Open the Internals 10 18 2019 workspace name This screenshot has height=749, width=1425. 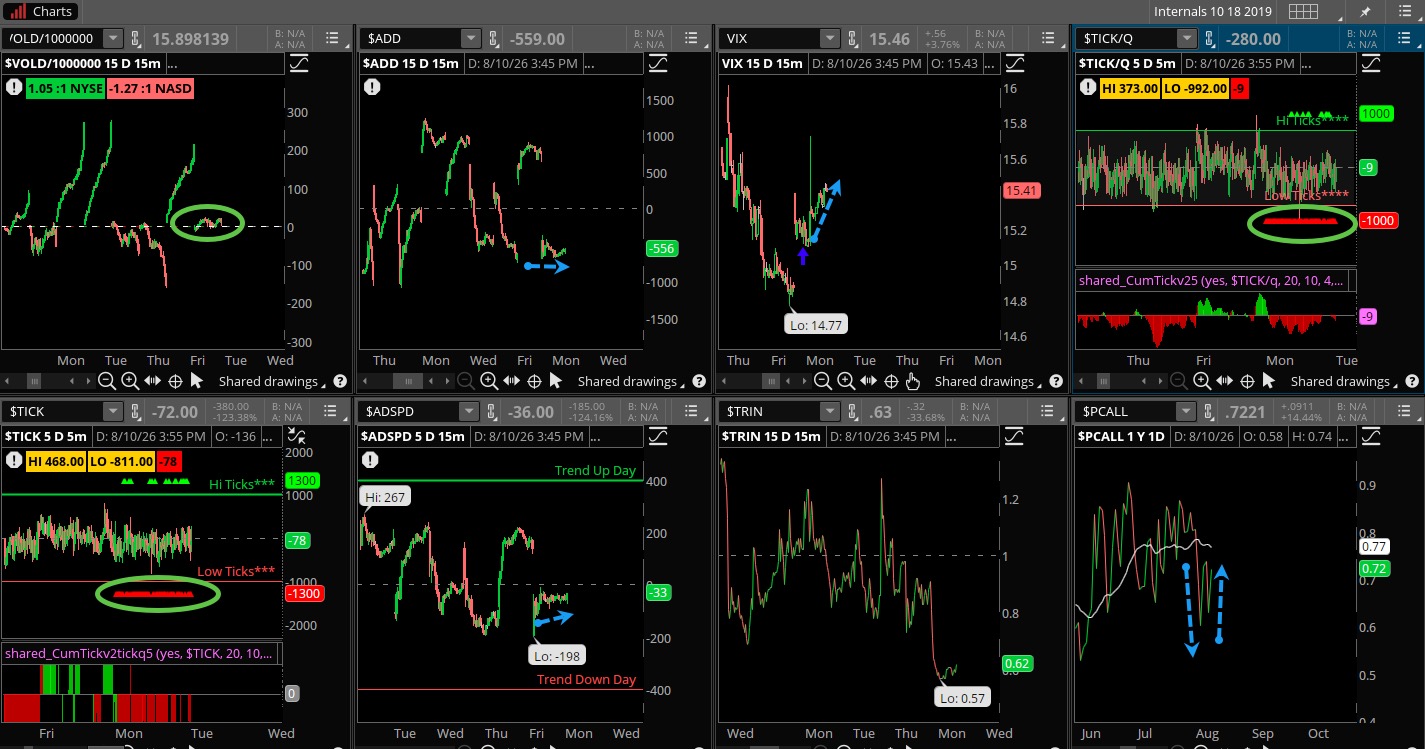(1211, 12)
